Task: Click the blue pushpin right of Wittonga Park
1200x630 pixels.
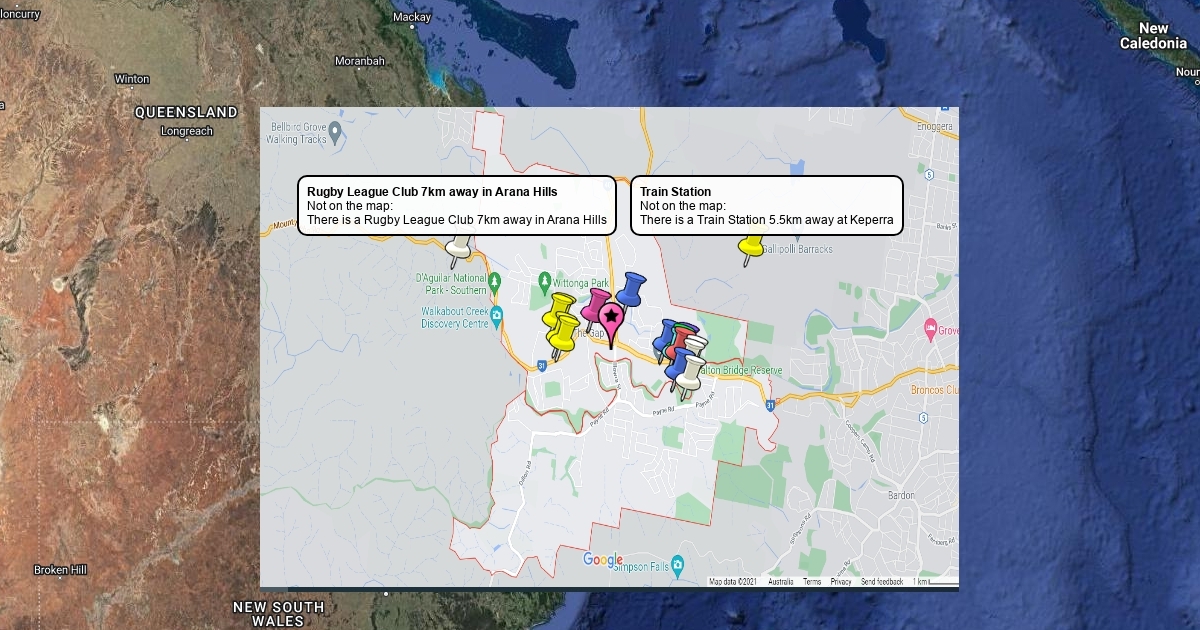Action: pos(630,289)
